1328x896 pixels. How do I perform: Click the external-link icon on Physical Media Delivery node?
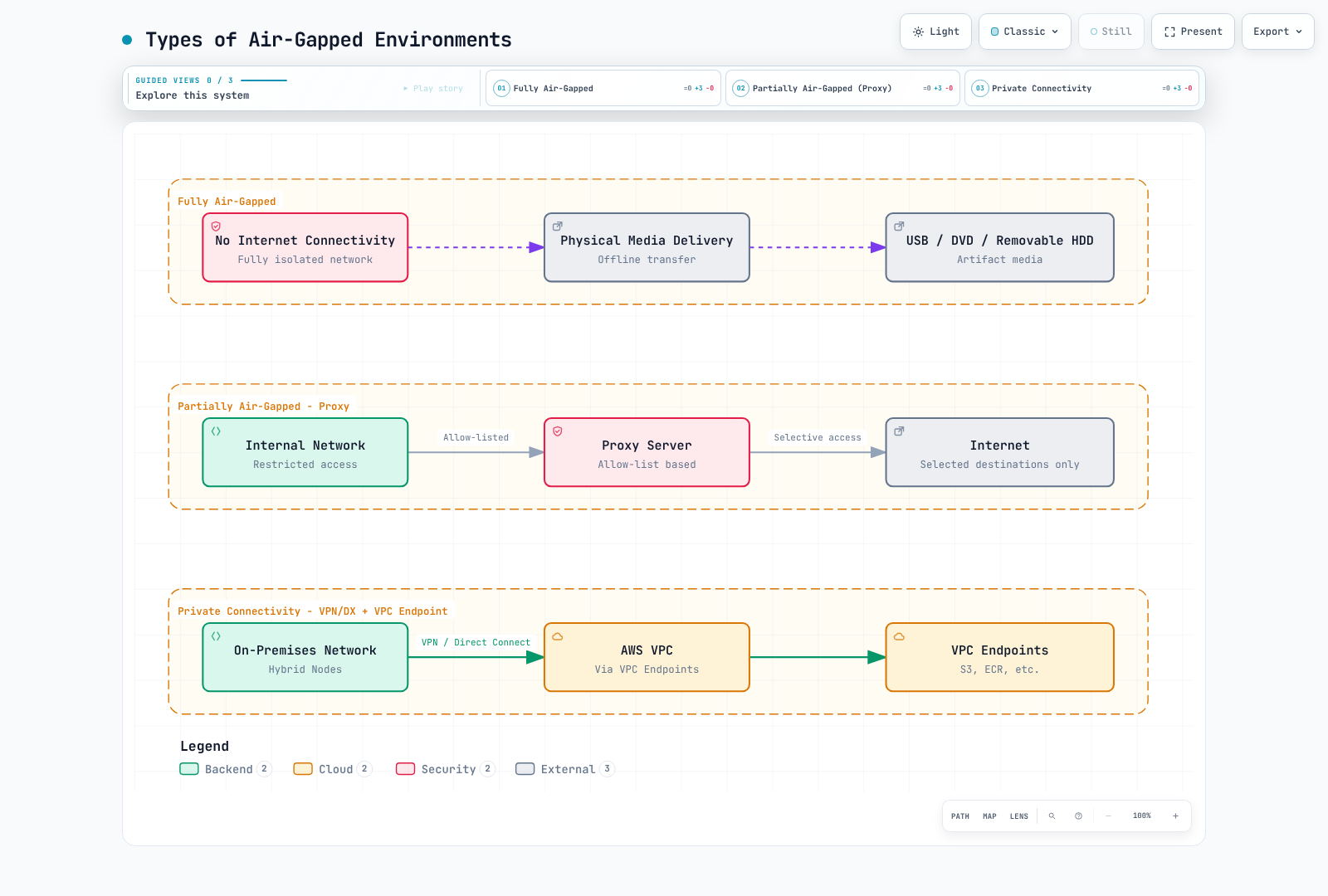[x=558, y=226]
